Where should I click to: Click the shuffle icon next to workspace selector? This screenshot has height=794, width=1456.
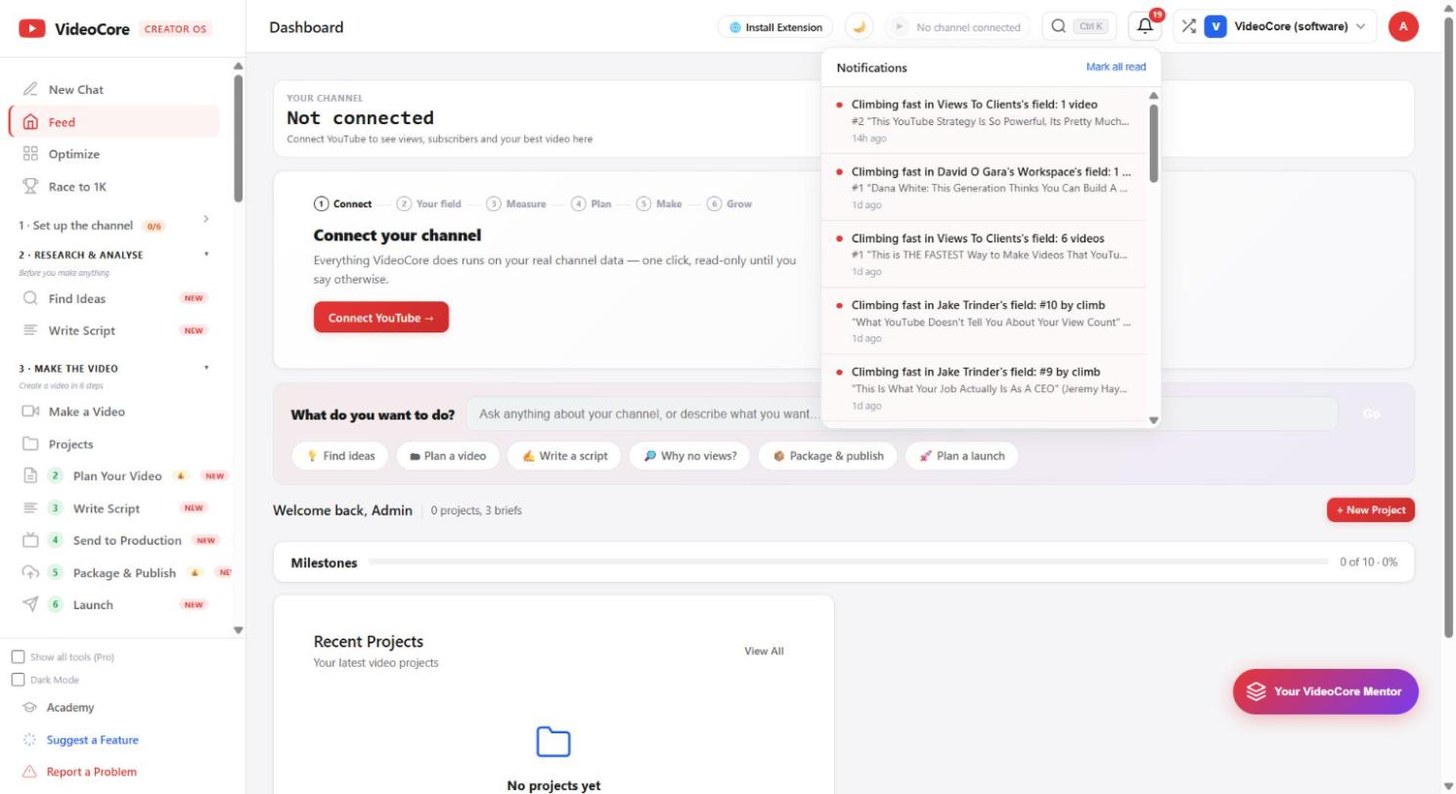point(1188,27)
